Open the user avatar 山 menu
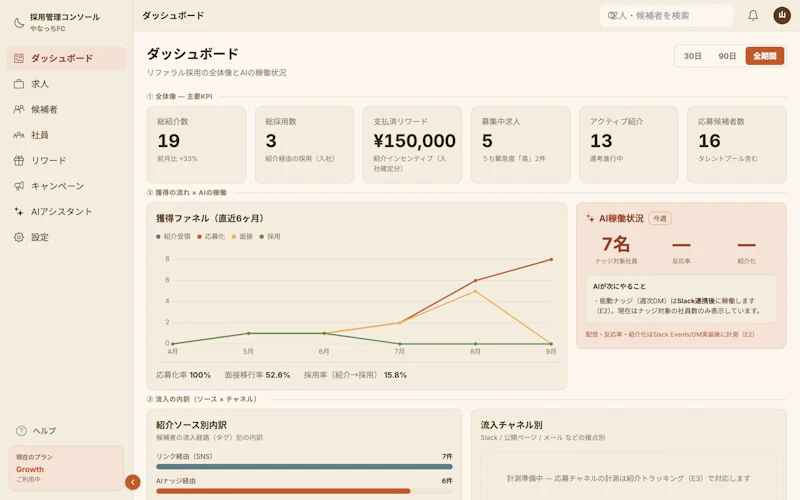 [782, 15]
